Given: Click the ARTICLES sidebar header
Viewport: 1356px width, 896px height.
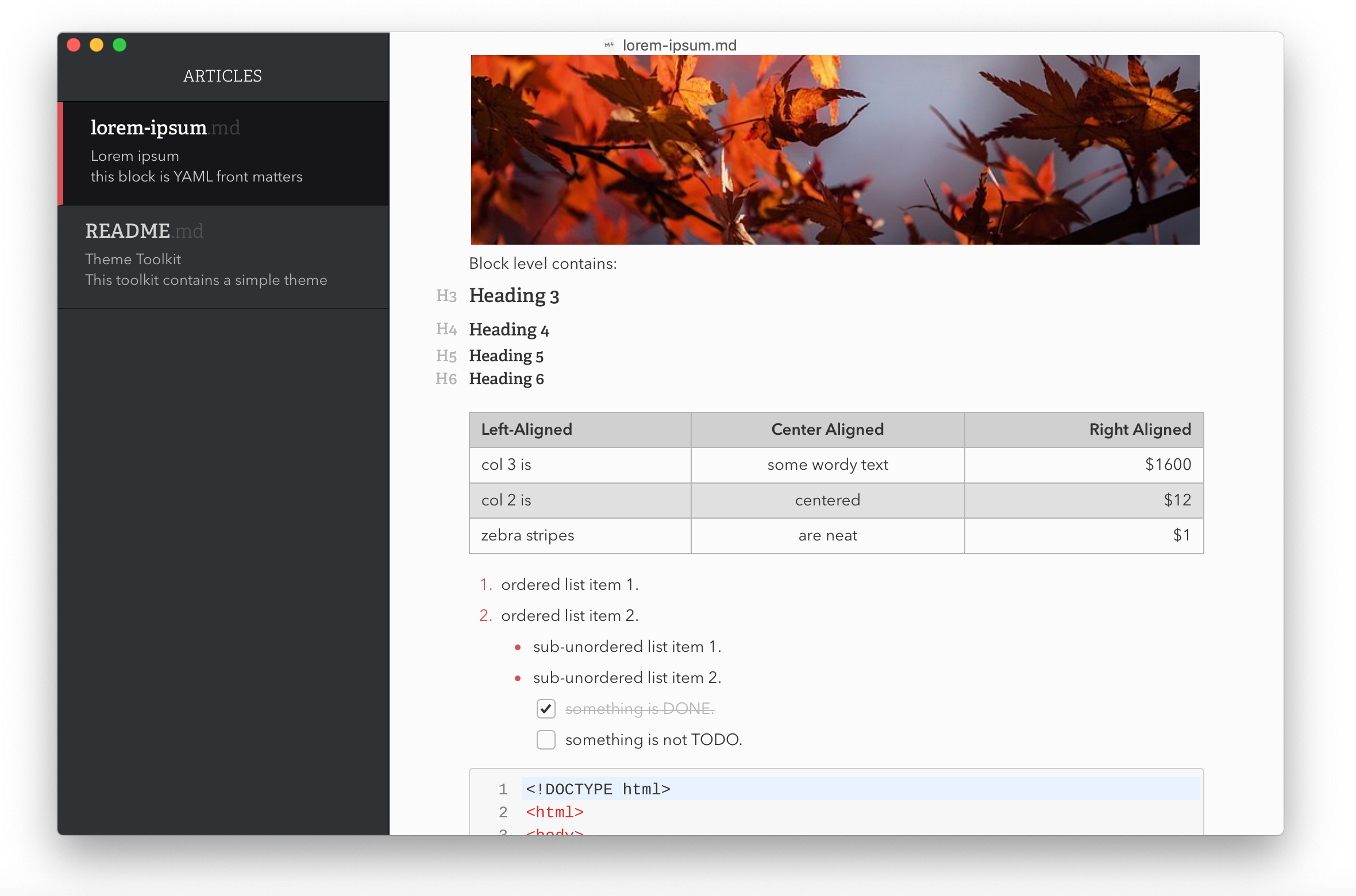Looking at the screenshot, I should [x=222, y=76].
